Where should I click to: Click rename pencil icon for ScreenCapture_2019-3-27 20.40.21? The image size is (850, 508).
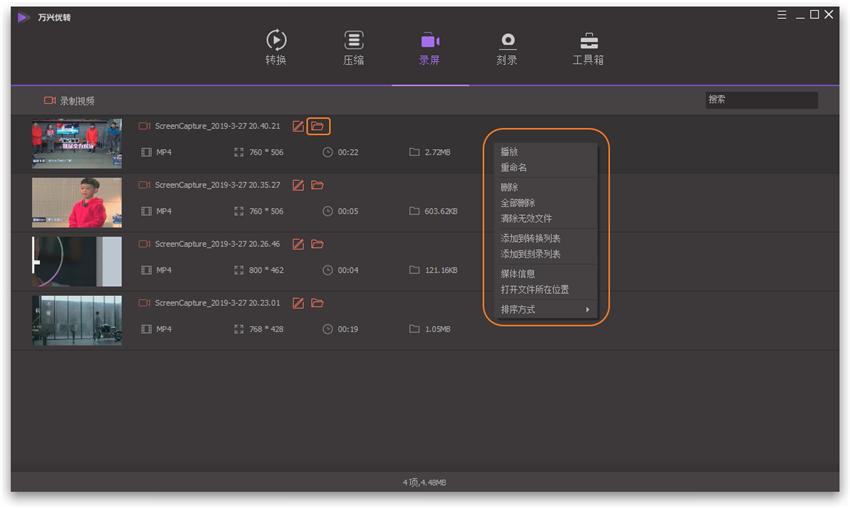click(x=298, y=126)
